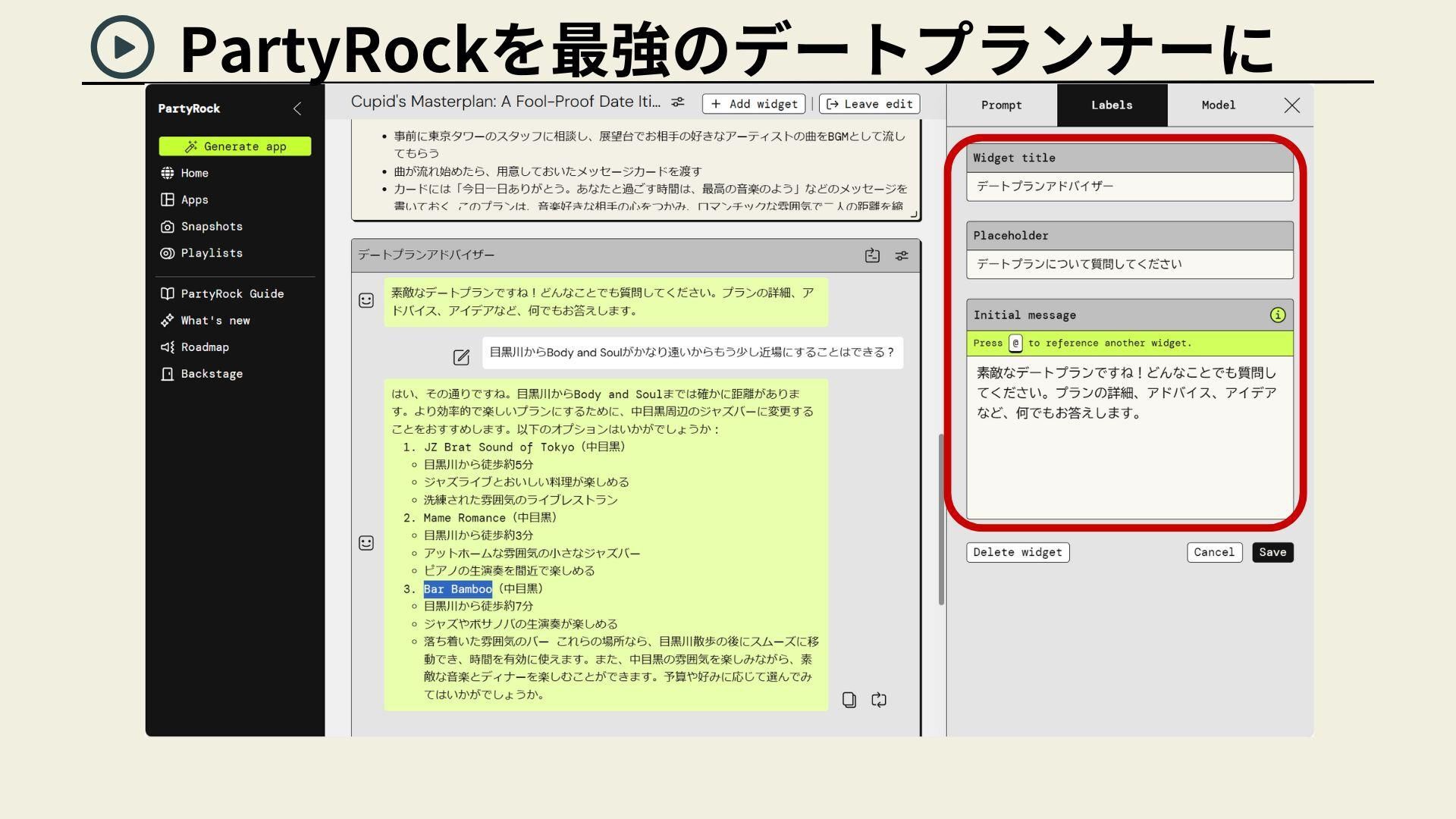Click the What's new sparkle icon
Screen dimensions: 1456x819
click(x=168, y=320)
